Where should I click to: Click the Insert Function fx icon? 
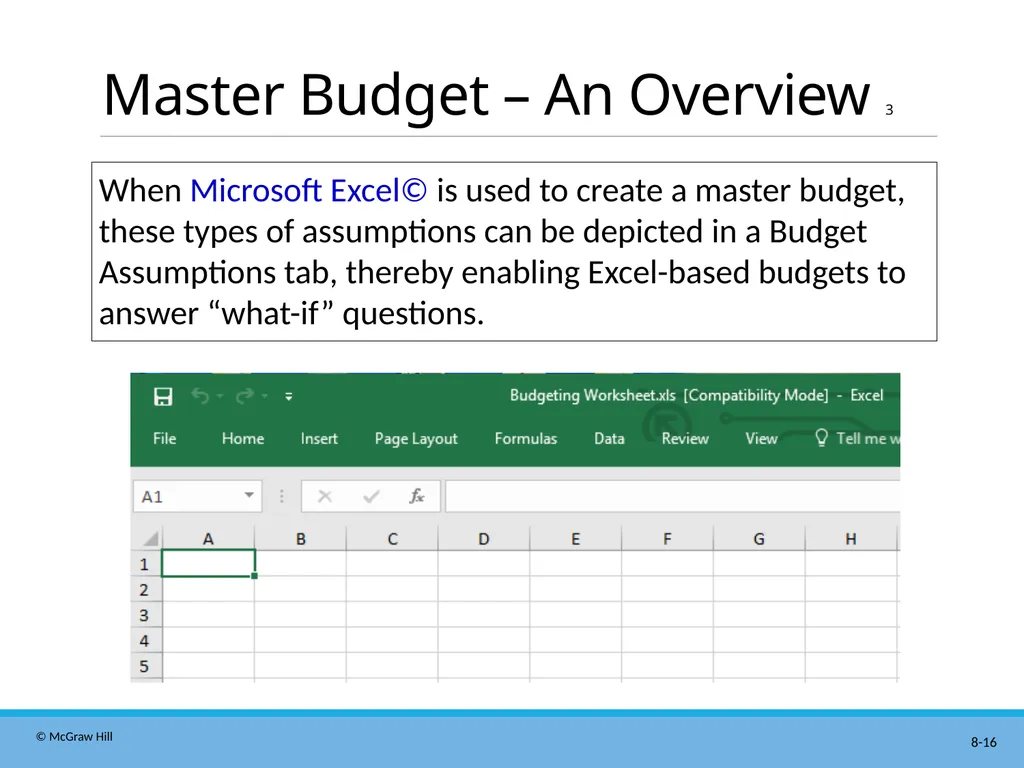click(x=417, y=496)
